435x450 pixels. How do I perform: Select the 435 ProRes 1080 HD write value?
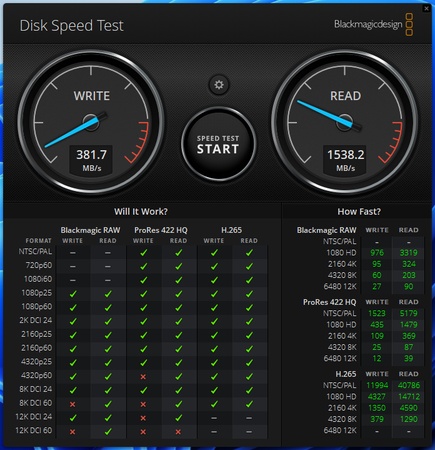[377, 325]
